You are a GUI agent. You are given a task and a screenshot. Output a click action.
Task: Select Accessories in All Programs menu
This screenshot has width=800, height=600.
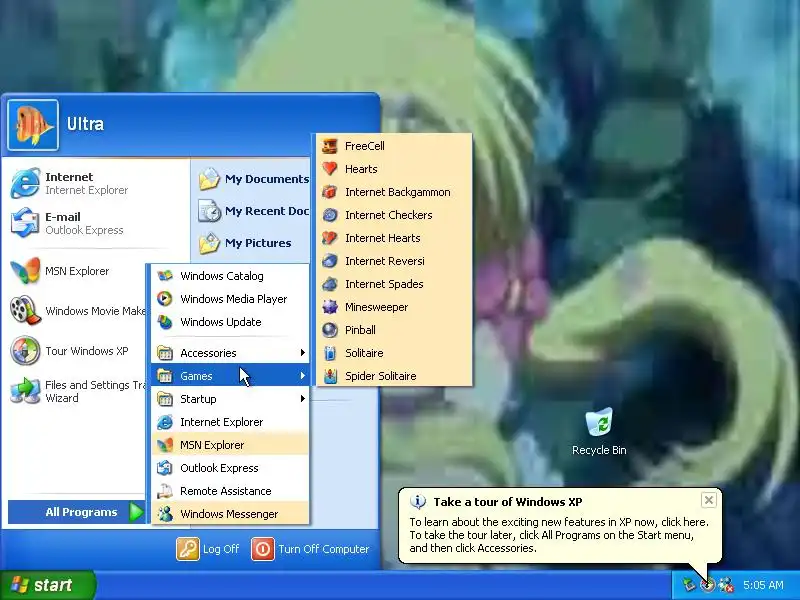pyautogui.click(x=230, y=353)
